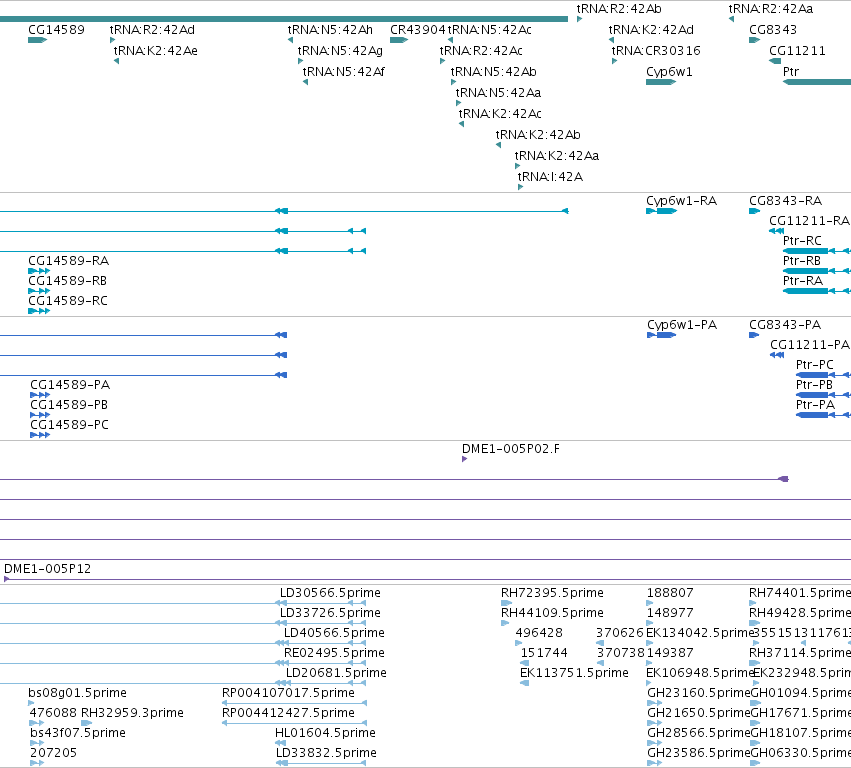851x768 pixels.
Task: Click the tRNA:R2:42Aa gene label
Action: tap(771, 9)
